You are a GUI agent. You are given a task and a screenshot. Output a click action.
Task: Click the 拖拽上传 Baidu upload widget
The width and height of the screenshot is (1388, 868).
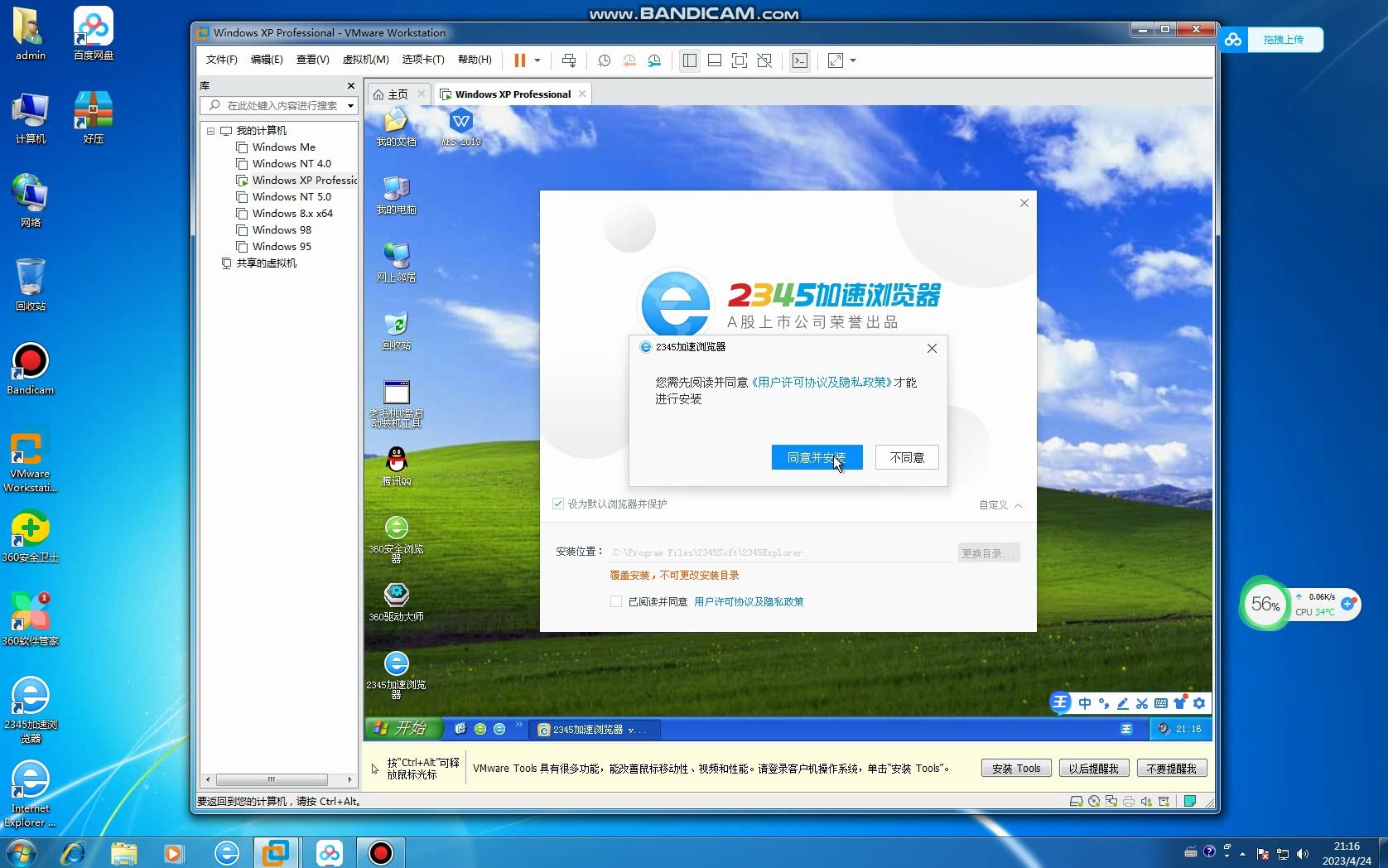click(1271, 39)
